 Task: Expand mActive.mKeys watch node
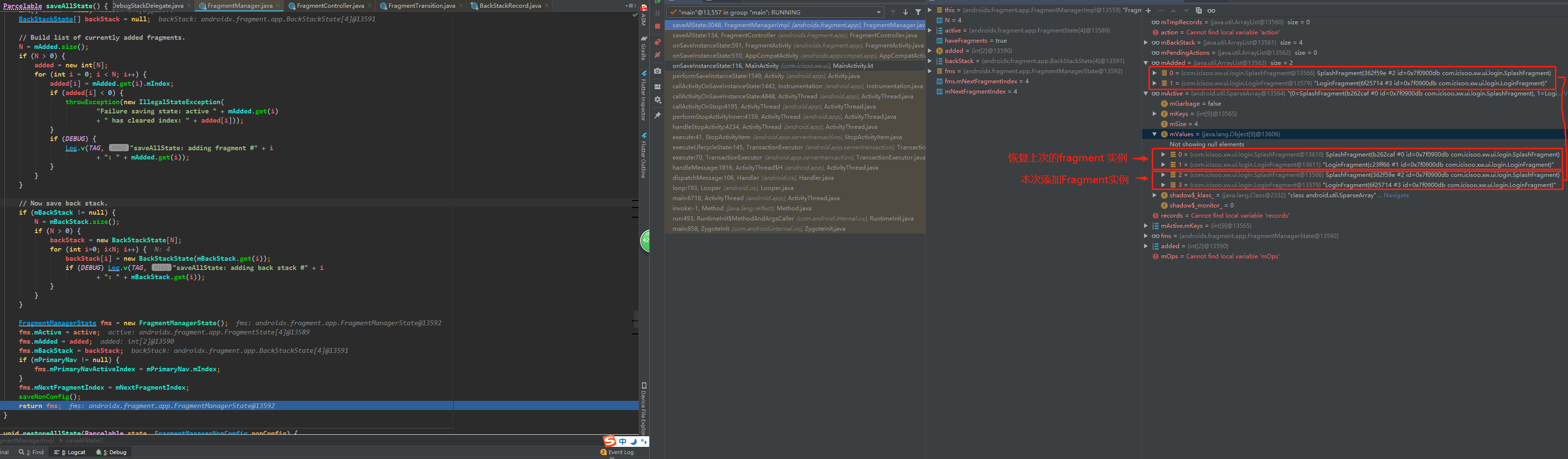(1145, 226)
